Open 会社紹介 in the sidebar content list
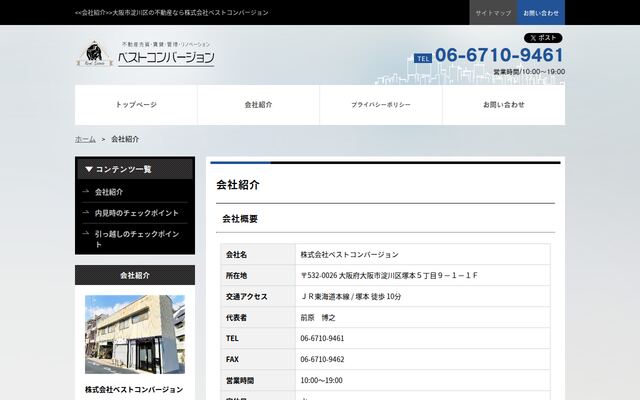Image resolution: width=640 pixels, height=400 pixels. [109, 192]
